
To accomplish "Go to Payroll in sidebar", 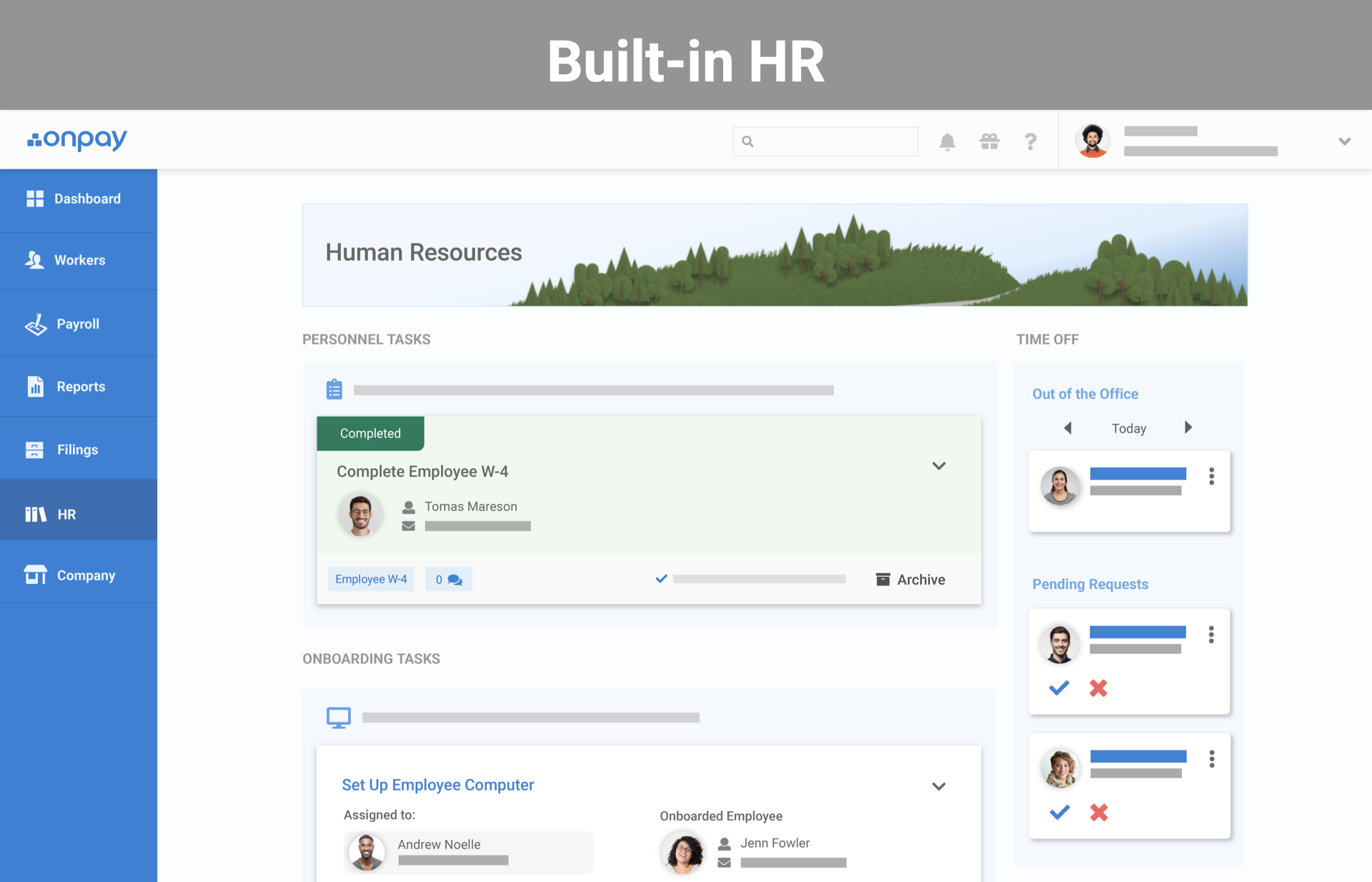I will (78, 324).
